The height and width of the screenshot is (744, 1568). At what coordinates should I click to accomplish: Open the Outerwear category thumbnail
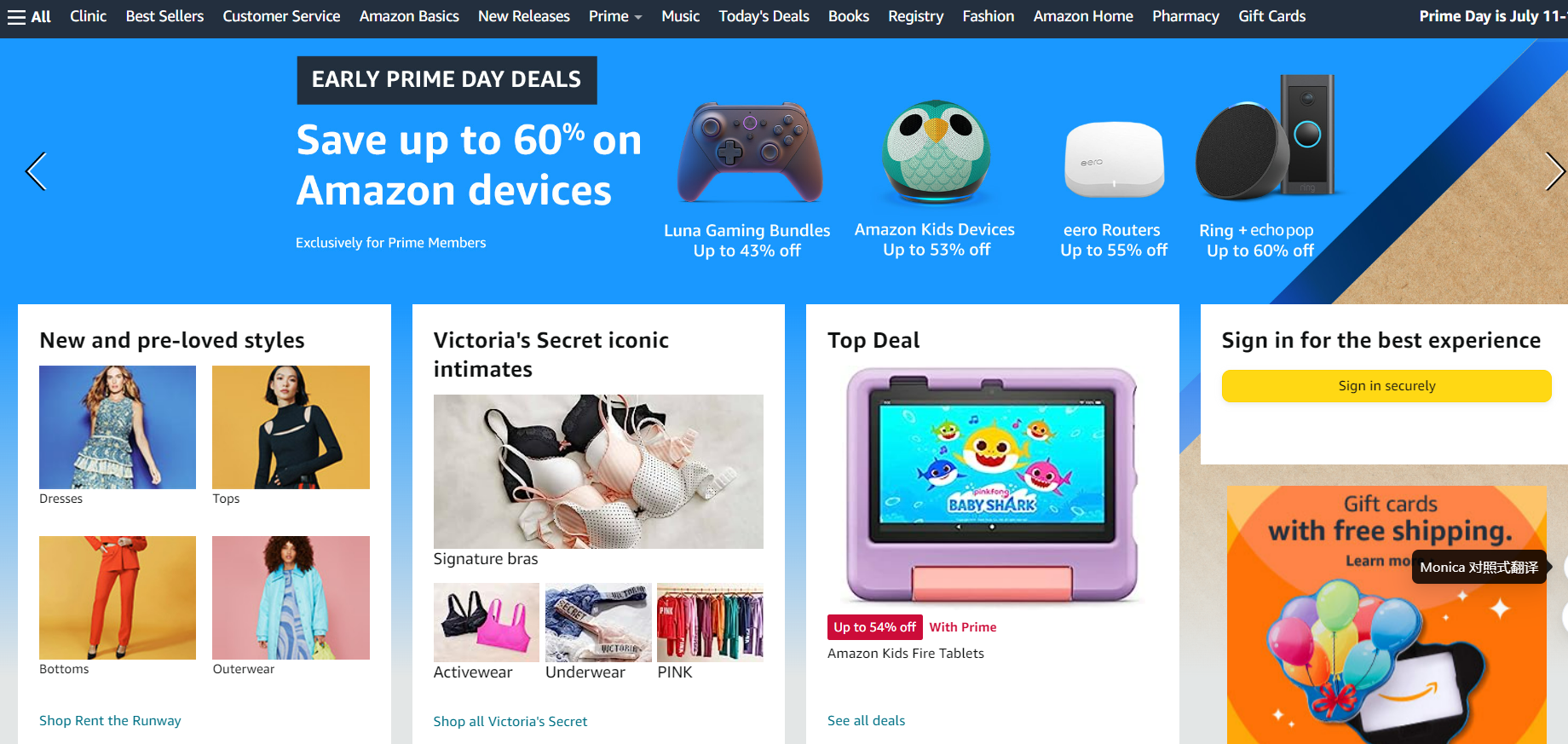coord(291,597)
